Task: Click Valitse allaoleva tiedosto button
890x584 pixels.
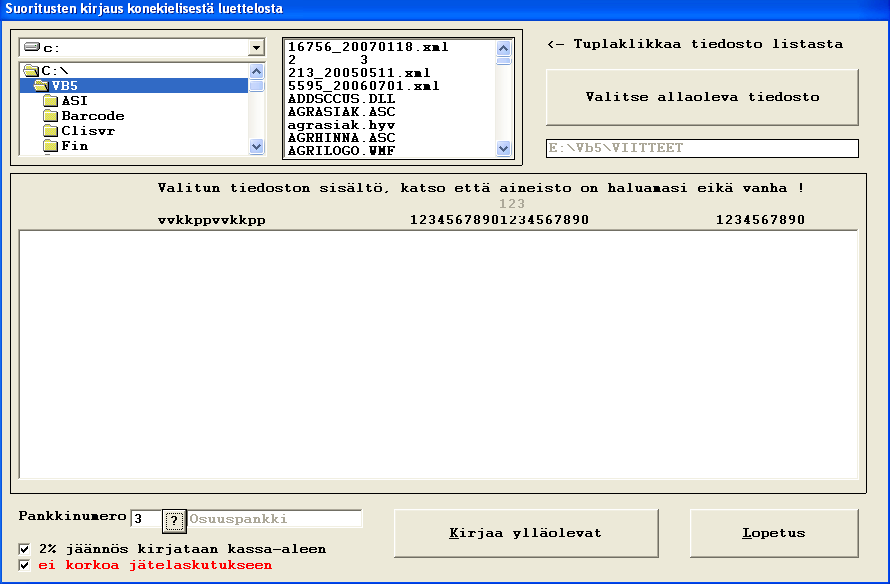Action: 702,97
